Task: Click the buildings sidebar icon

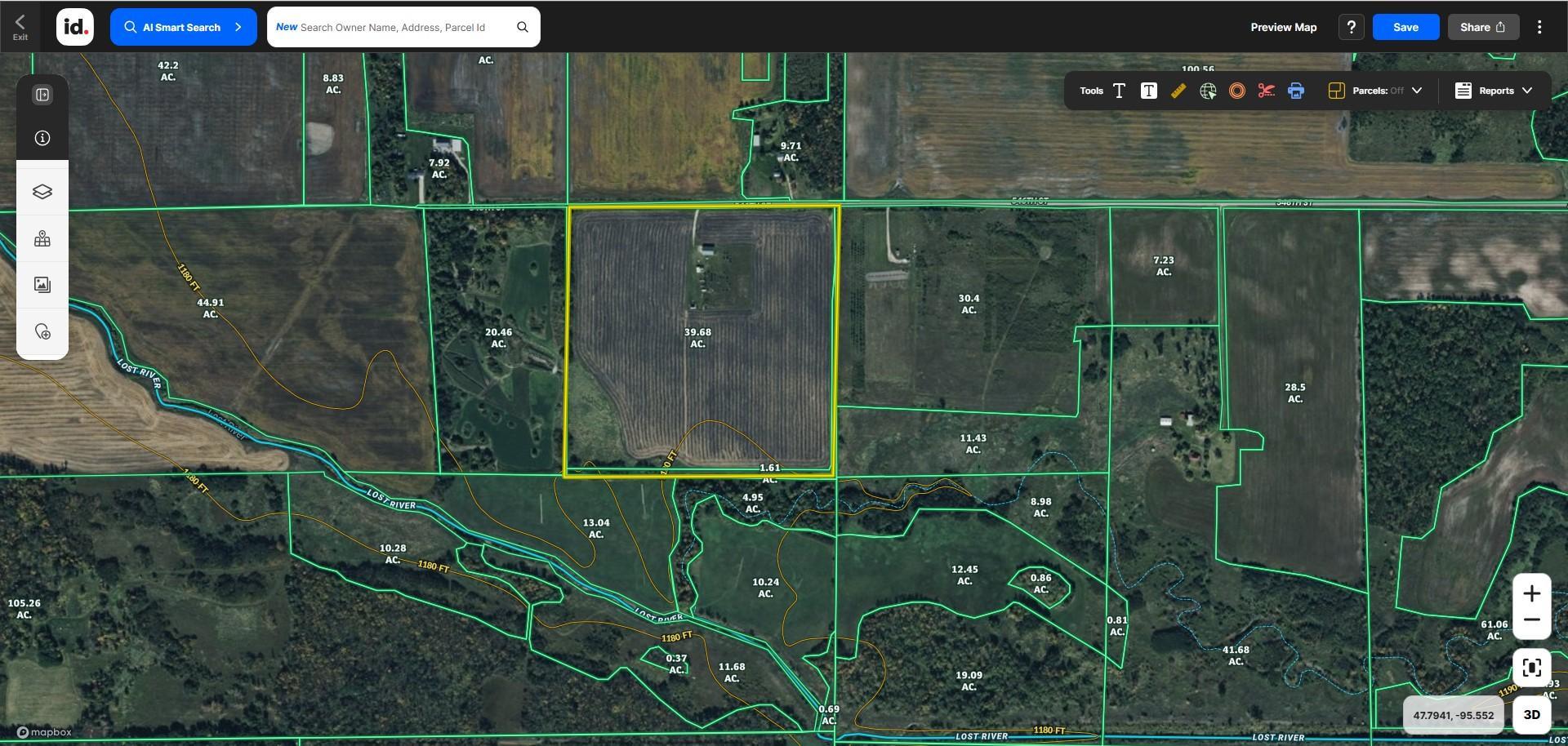Action: pyautogui.click(x=42, y=238)
